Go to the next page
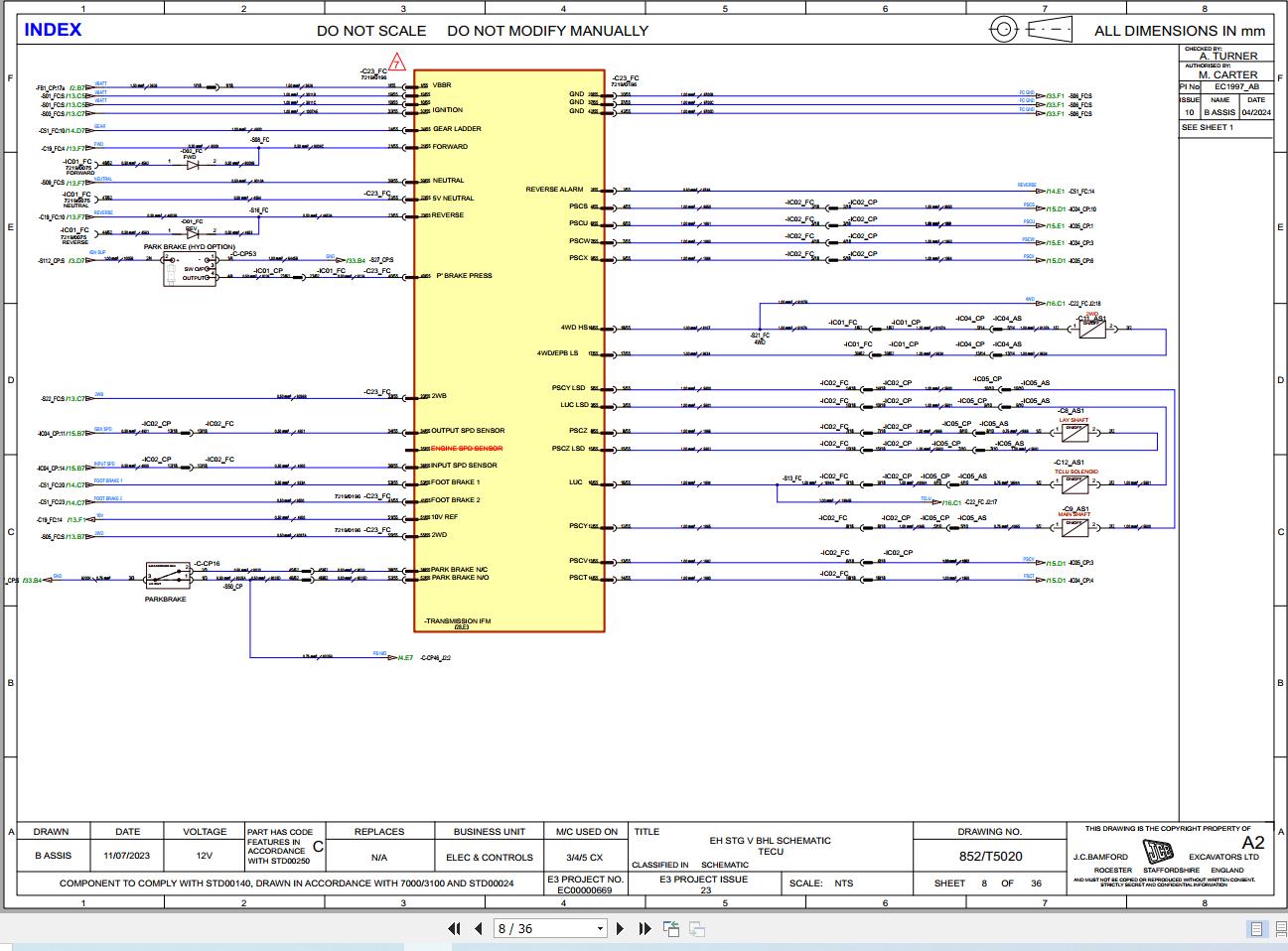Viewport: 1288px width, 951px height. (621, 929)
